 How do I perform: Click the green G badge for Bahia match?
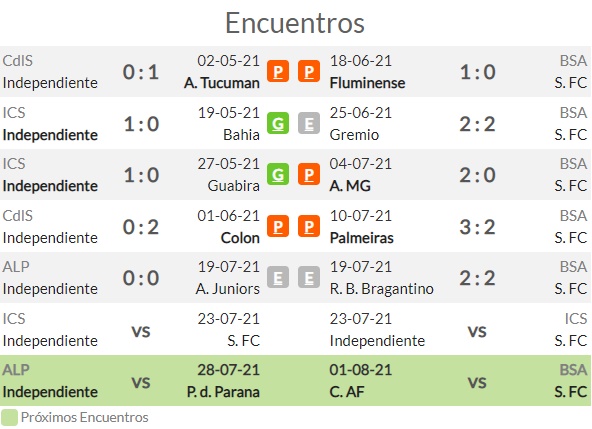point(278,123)
